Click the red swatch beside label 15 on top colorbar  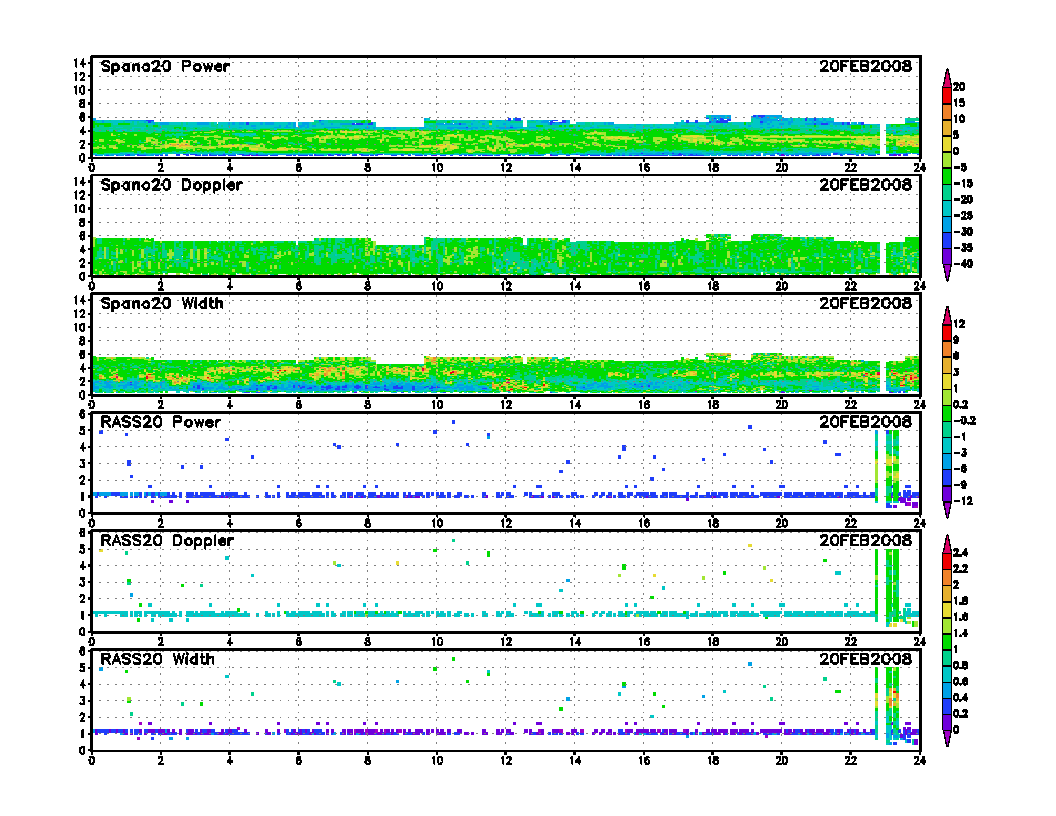(x=947, y=96)
